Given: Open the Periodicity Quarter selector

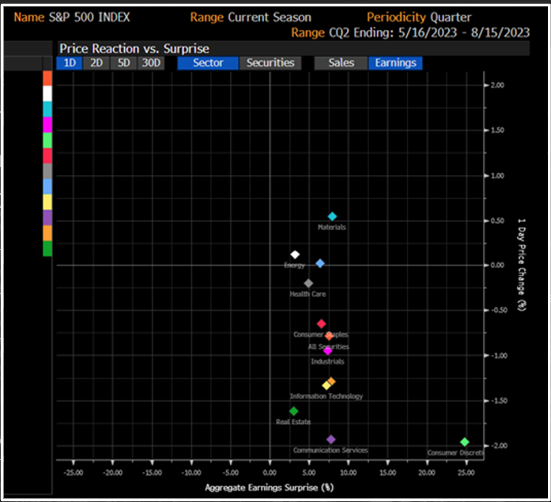Looking at the screenshot, I should point(419,17).
